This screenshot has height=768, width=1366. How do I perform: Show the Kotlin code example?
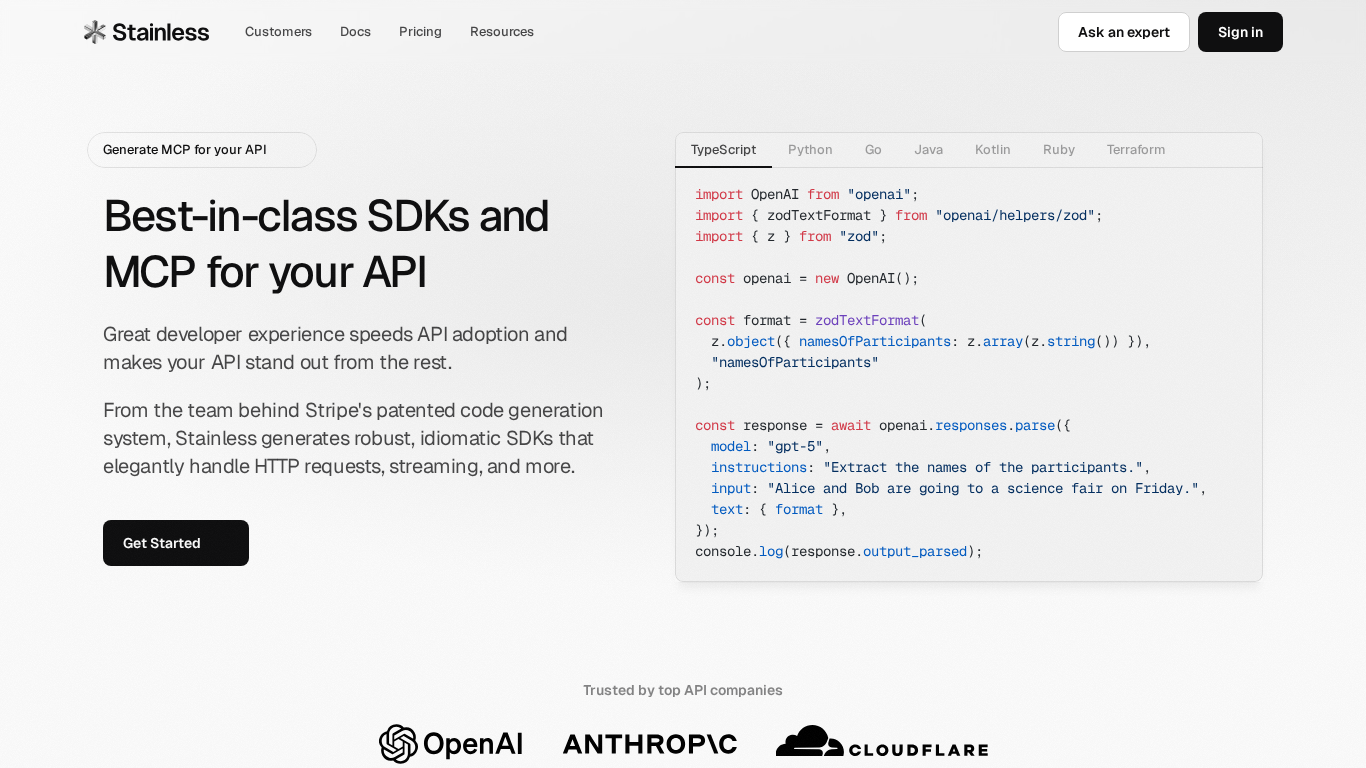point(992,150)
